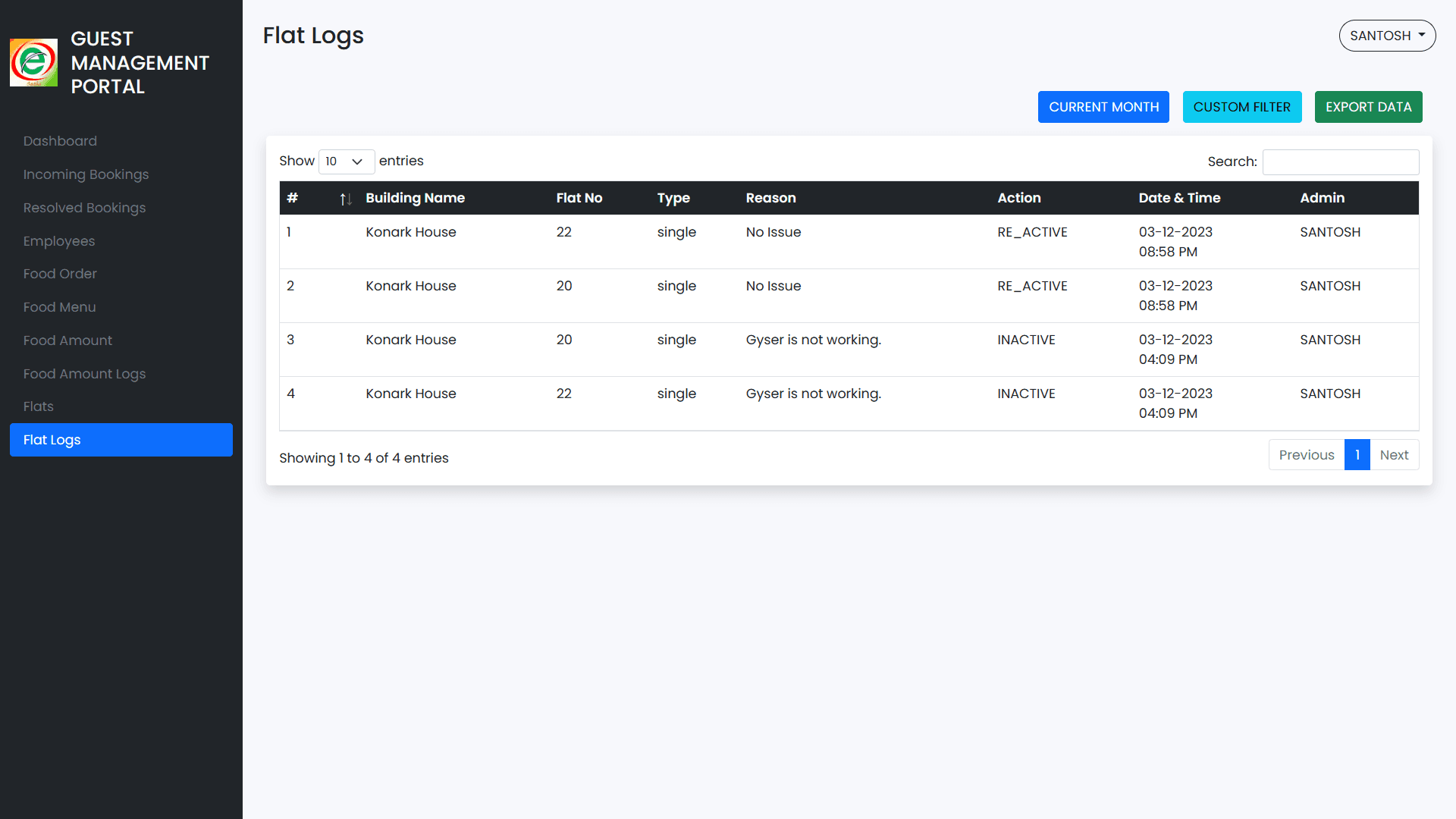Navigate to the Flats page
1456x819 pixels.
(38, 406)
